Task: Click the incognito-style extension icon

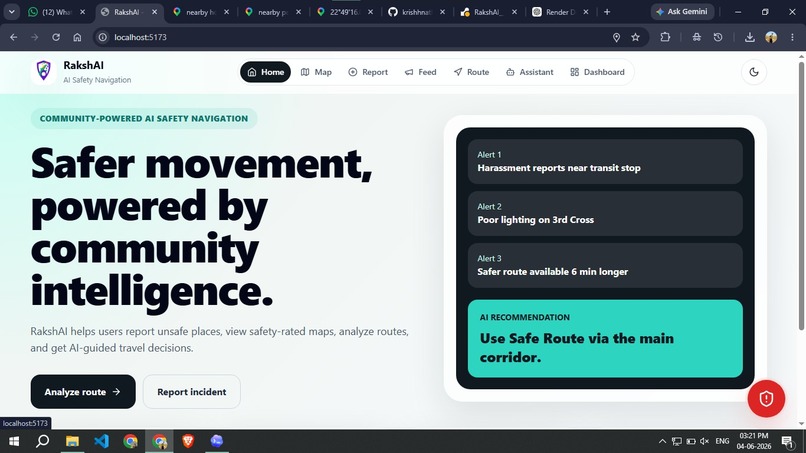Action: [x=697, y=37]
